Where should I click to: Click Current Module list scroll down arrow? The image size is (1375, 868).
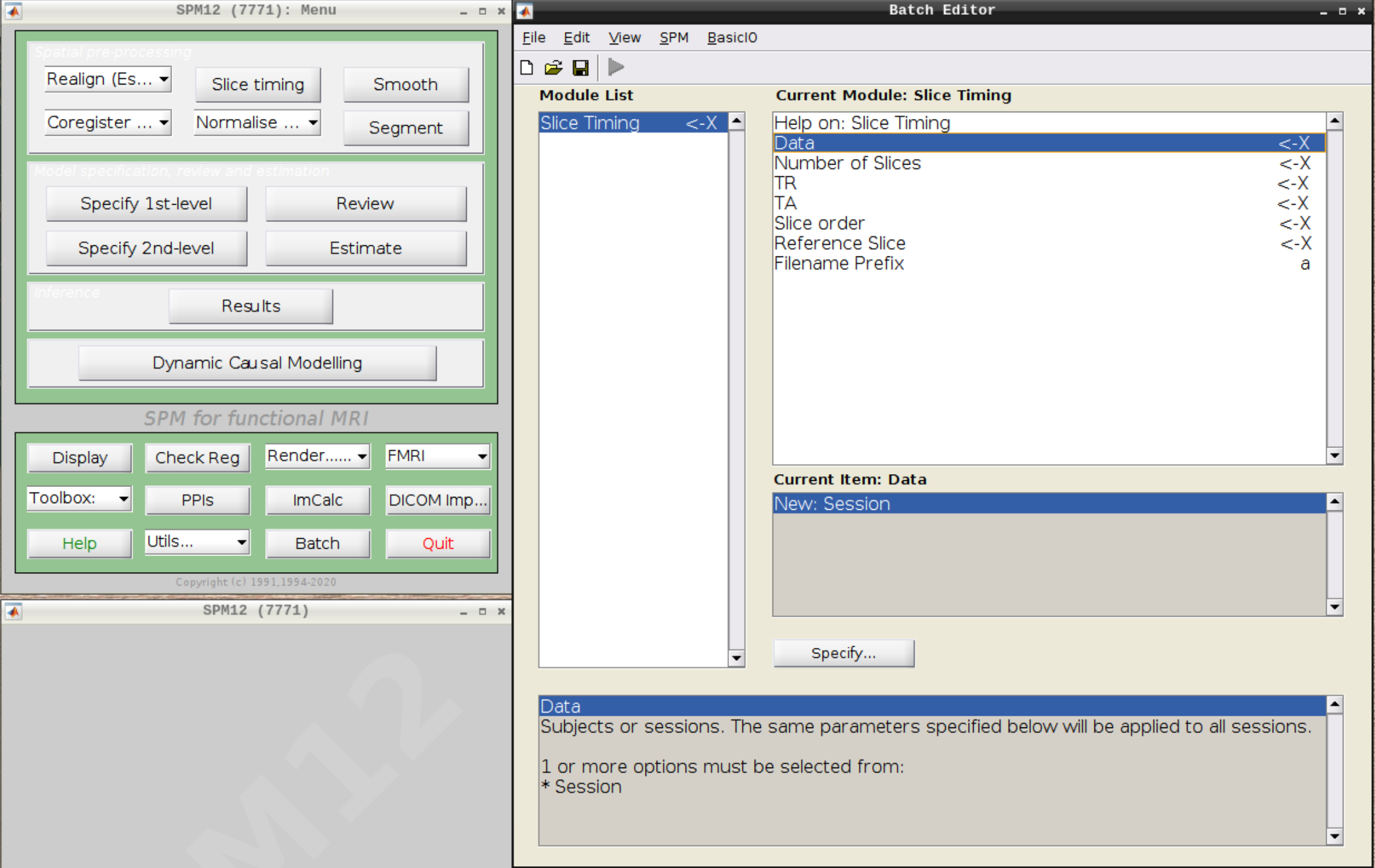[x=1335, y=456]
